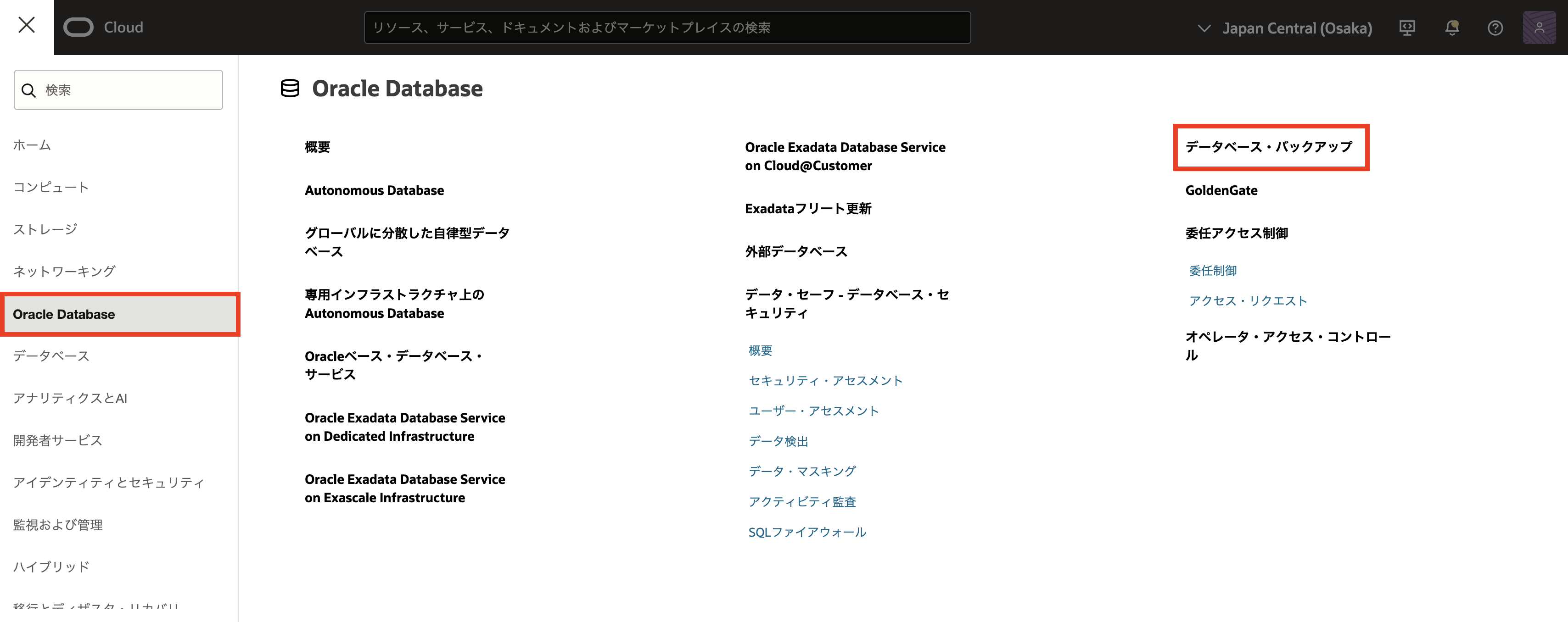Image resolution: width=1568 pixels, height=622 pixels.
Task: Click the top resource search field
Action: (666, 28)
